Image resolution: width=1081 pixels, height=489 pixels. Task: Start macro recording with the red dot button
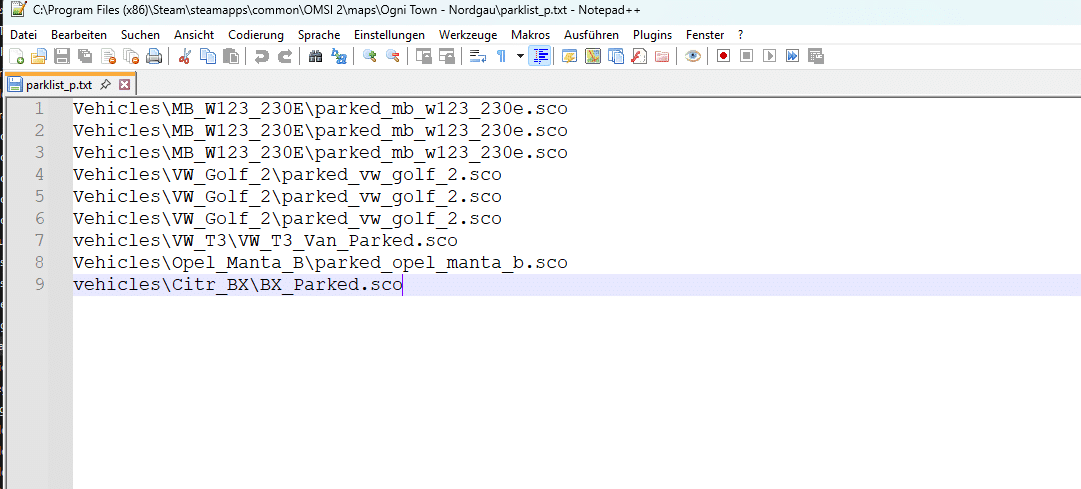[723, 57]
